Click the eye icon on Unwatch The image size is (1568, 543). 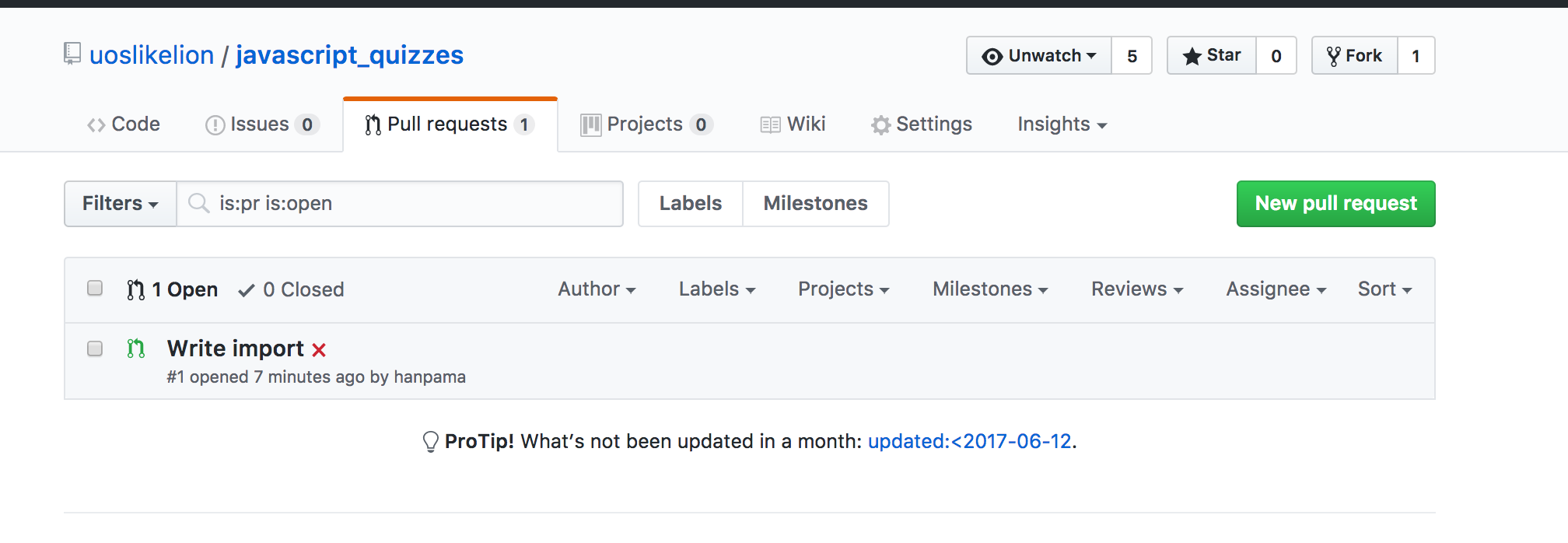[992, 56]
